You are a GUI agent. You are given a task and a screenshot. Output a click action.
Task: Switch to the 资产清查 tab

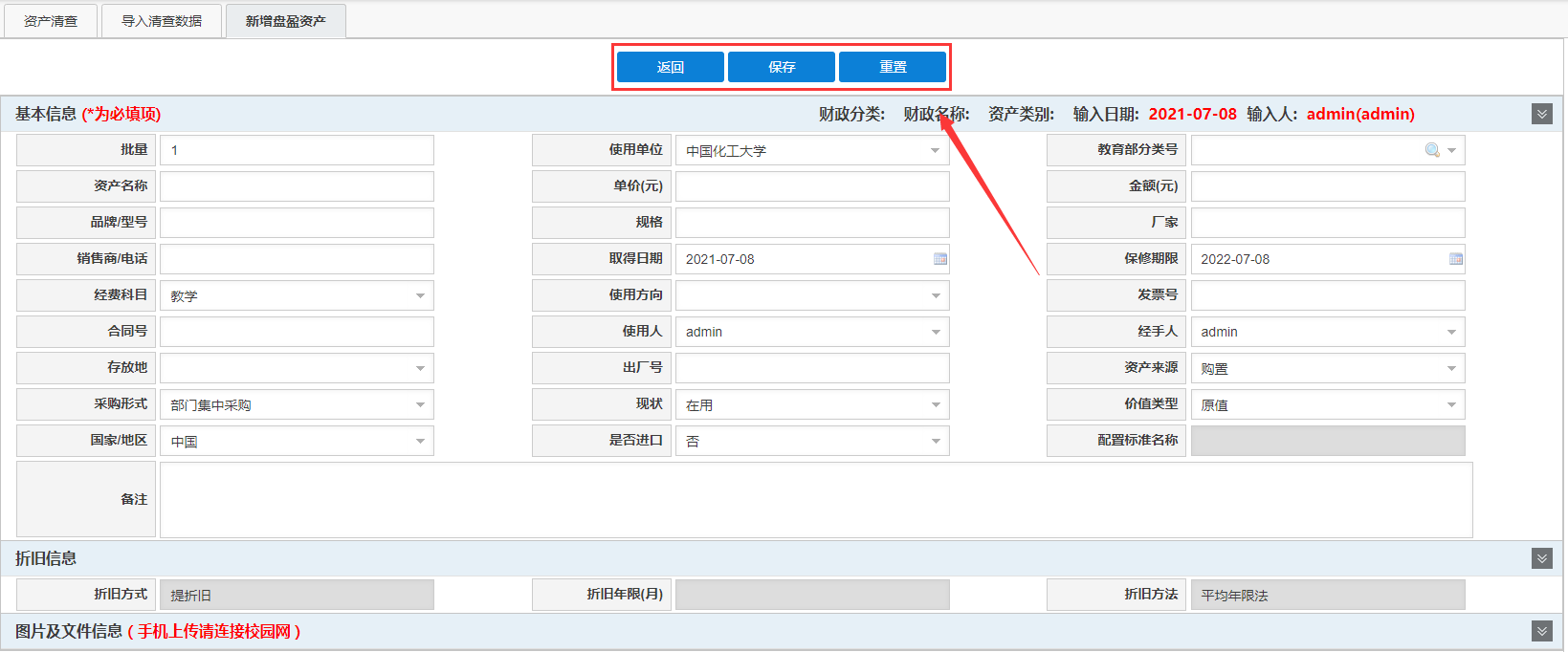(51, 21)
